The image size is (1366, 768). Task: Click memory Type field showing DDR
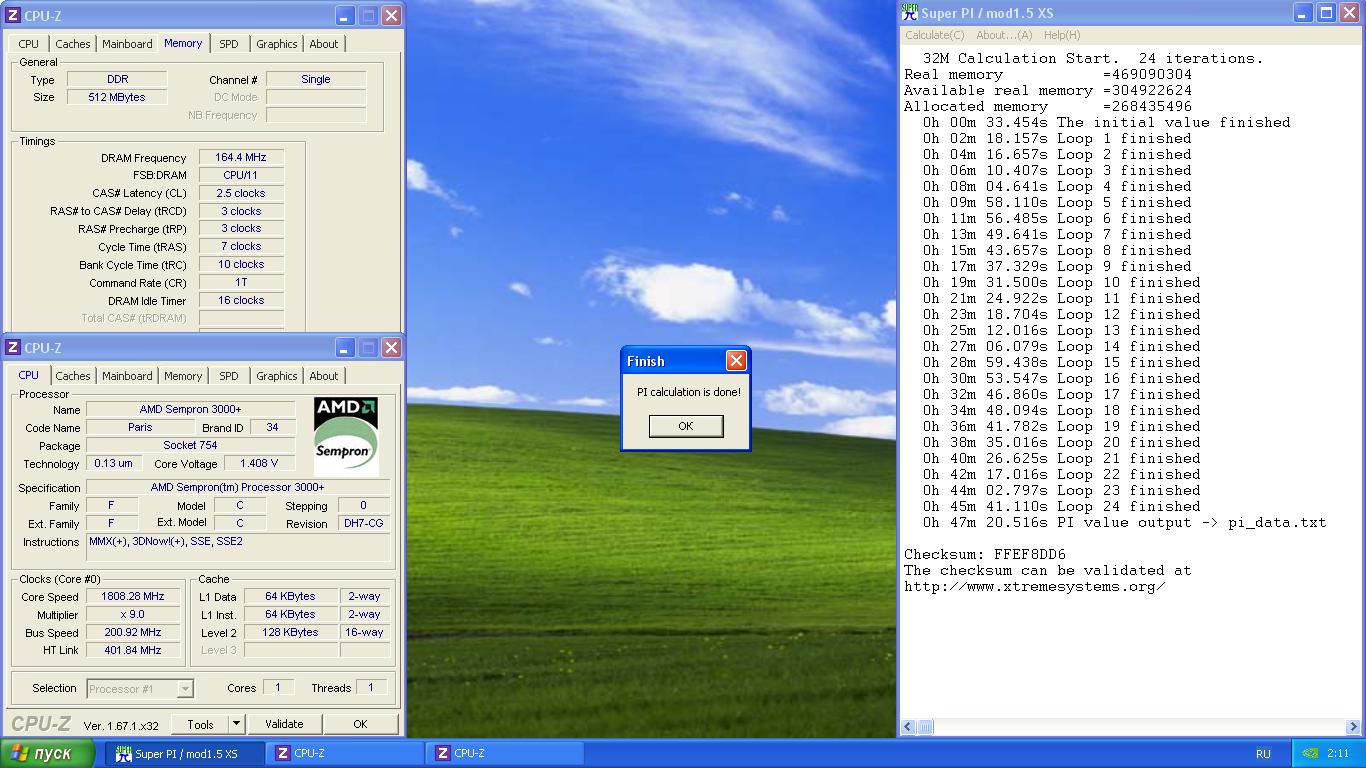point(117,79)
